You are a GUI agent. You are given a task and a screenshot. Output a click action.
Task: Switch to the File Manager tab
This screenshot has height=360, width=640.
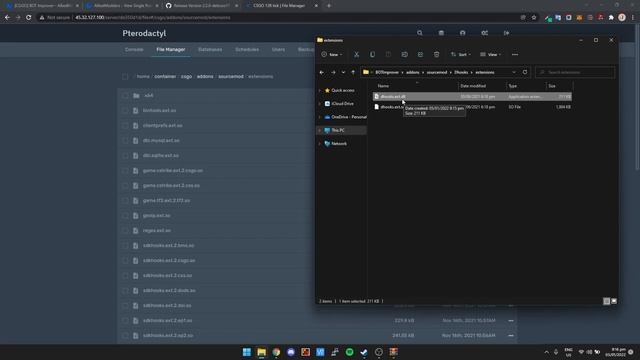click(x=171, y=49)
